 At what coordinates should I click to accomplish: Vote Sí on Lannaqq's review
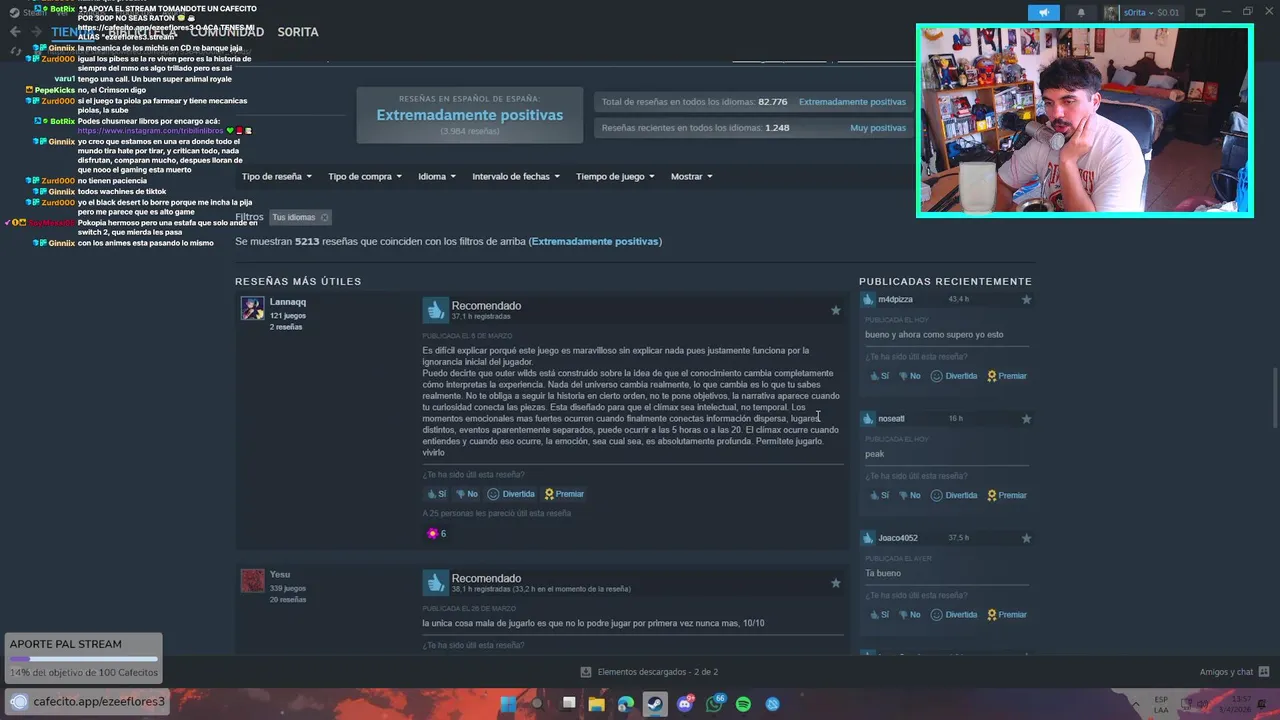click(x=436, y=494)
